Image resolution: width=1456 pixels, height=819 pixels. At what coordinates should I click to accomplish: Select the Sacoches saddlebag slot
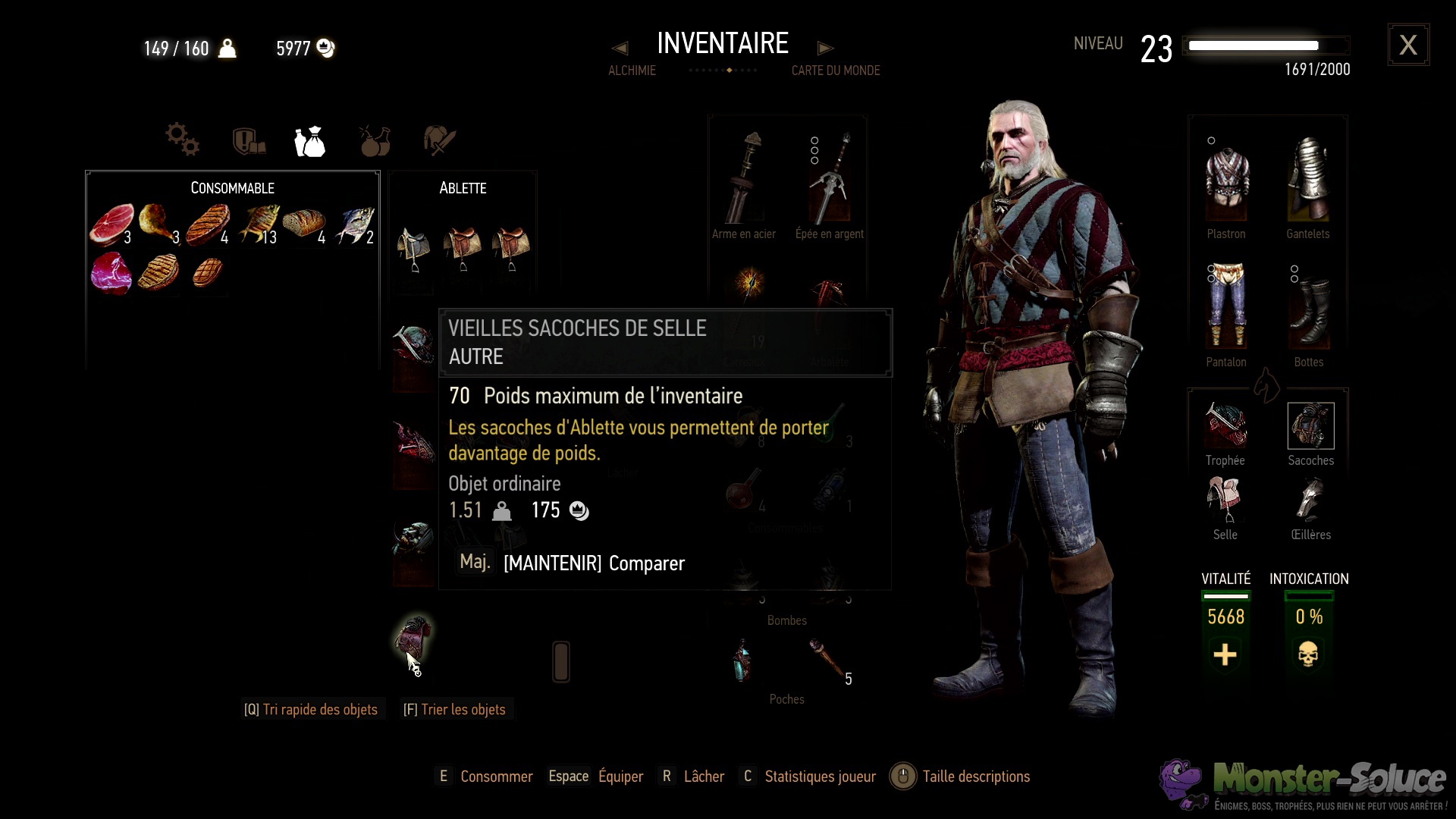coord(1310,426)
